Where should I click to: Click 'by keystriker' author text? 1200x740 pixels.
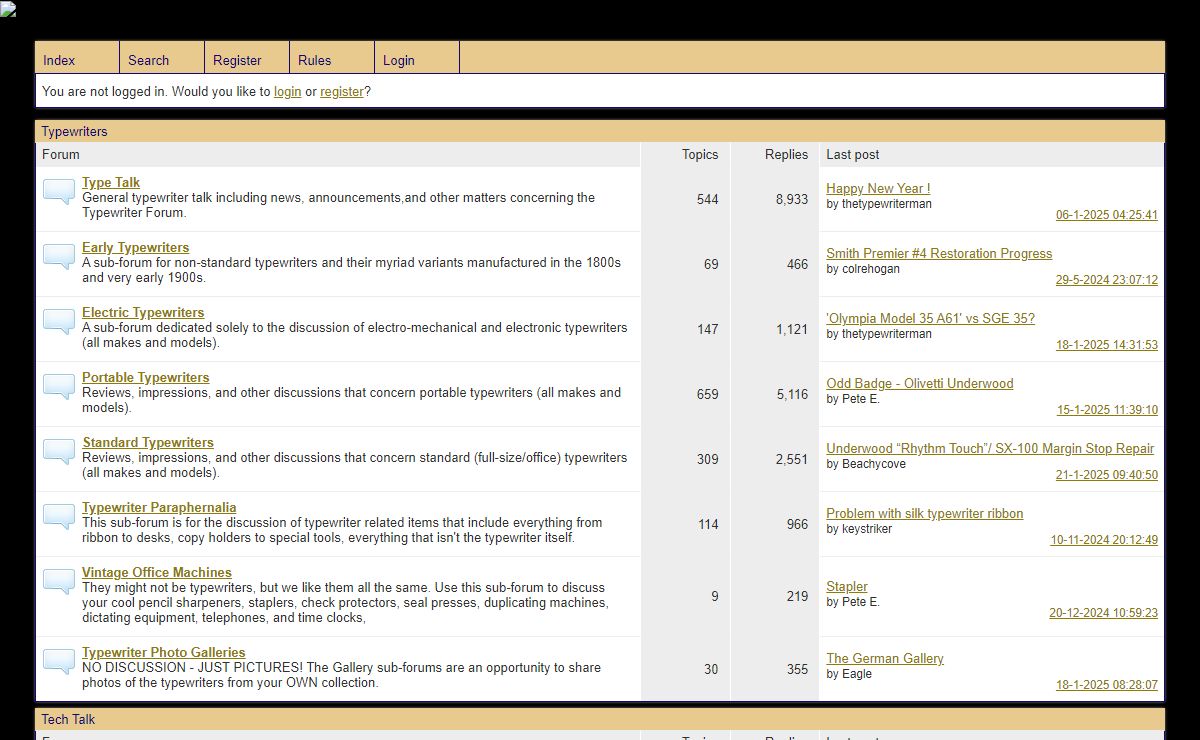859,529
